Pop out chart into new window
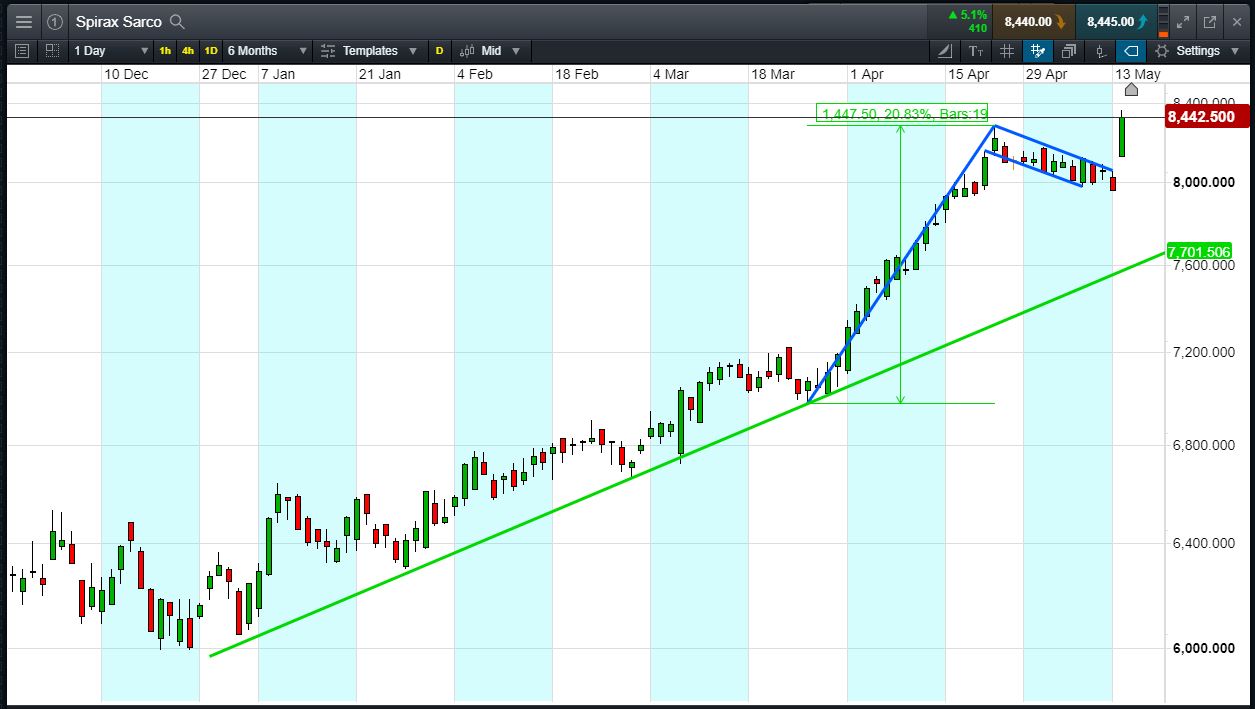Image resolution: width=1255 pixels, height=709 pixels. point(1210,21)
